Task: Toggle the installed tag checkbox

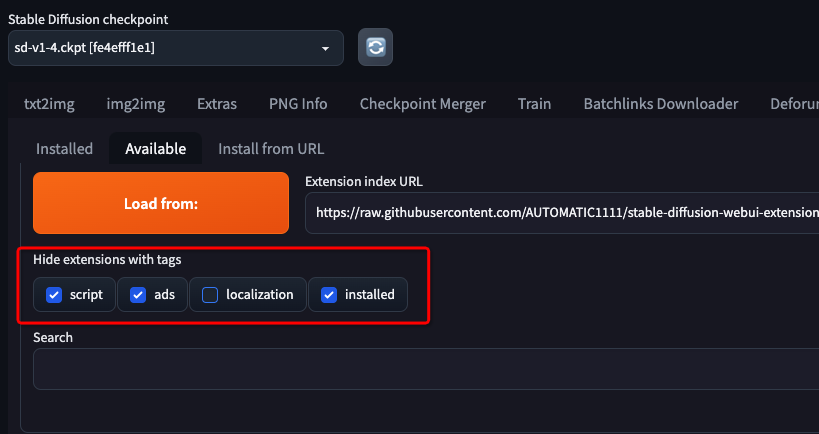Action: pos(329,295)
